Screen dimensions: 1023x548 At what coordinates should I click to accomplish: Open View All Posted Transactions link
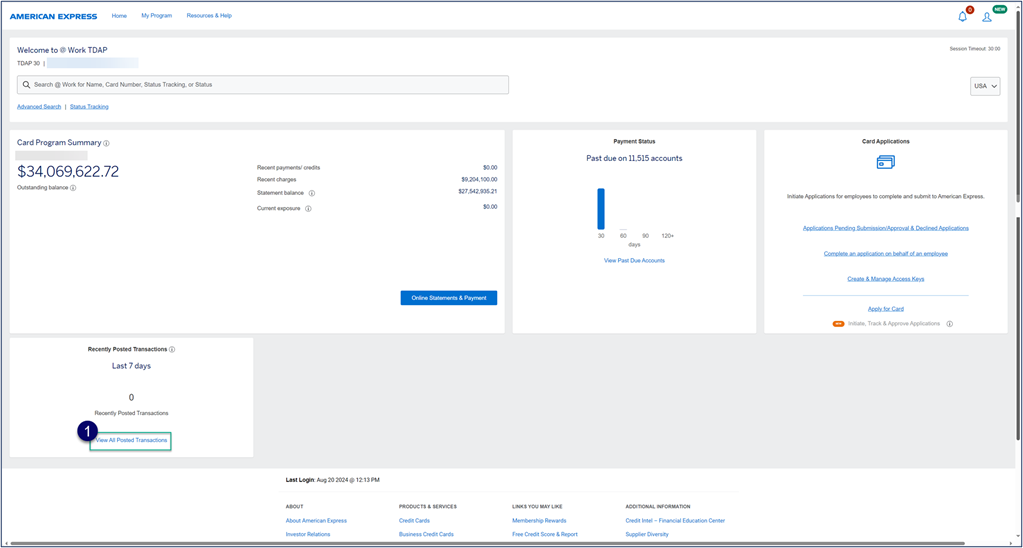131,440
